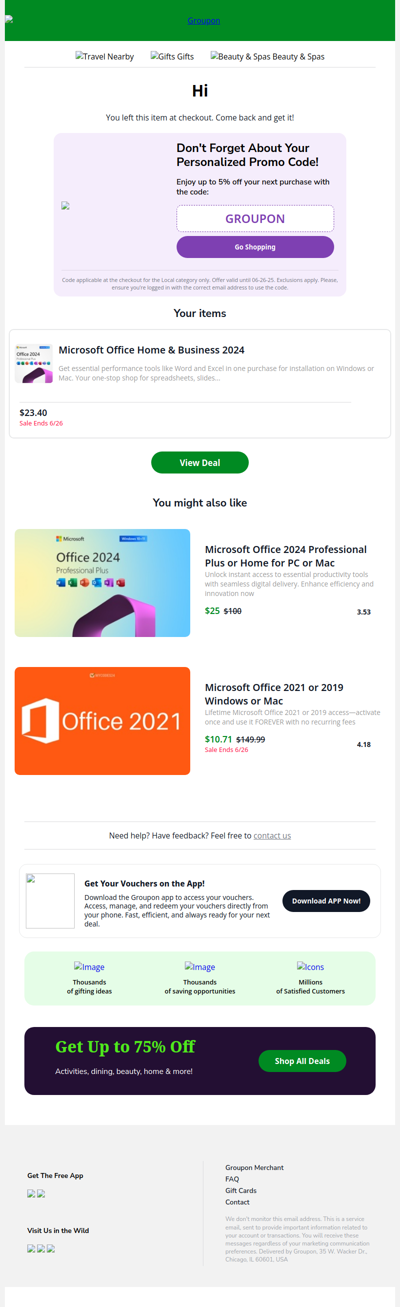400x1307 pixels.
Task: Open Beauty & Spas navigation item
Action: tap(267, 57)
